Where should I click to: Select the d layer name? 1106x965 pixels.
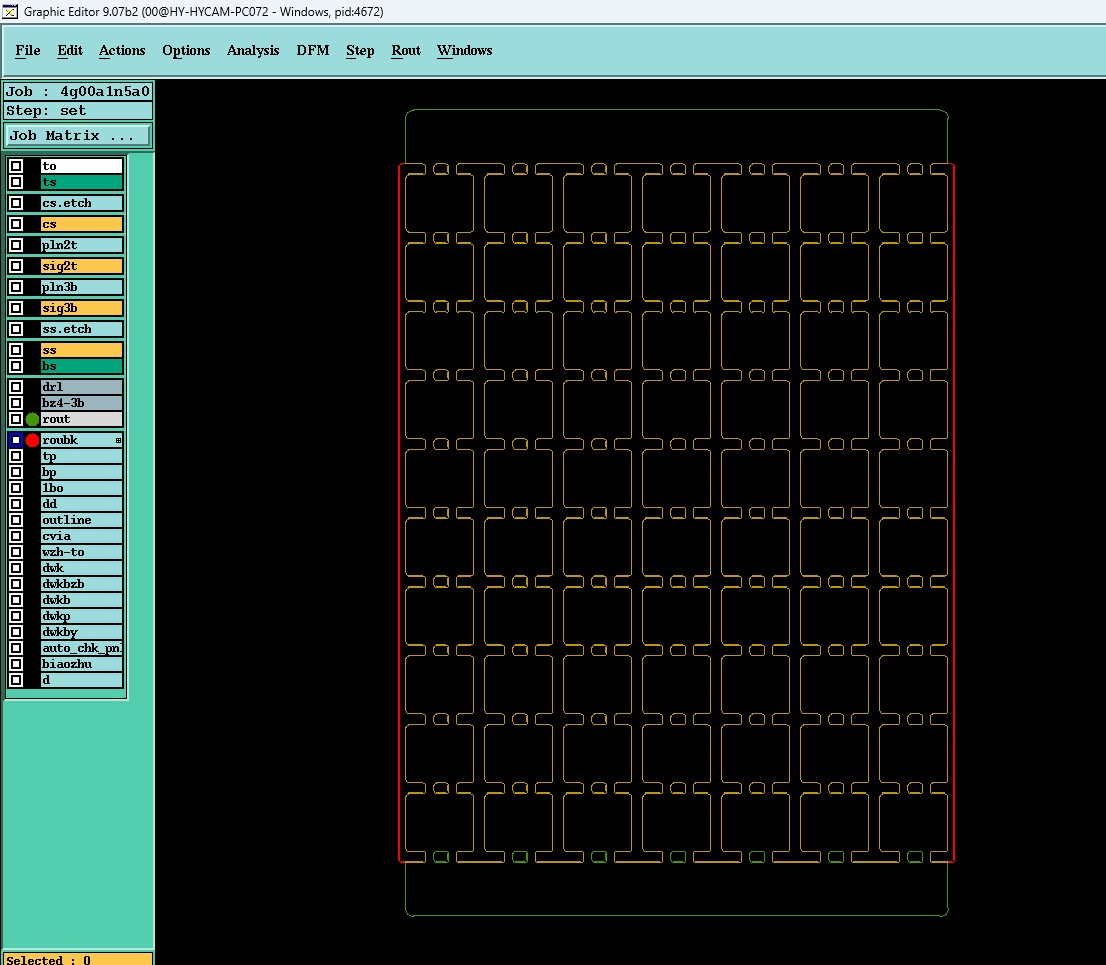[82, 681]
